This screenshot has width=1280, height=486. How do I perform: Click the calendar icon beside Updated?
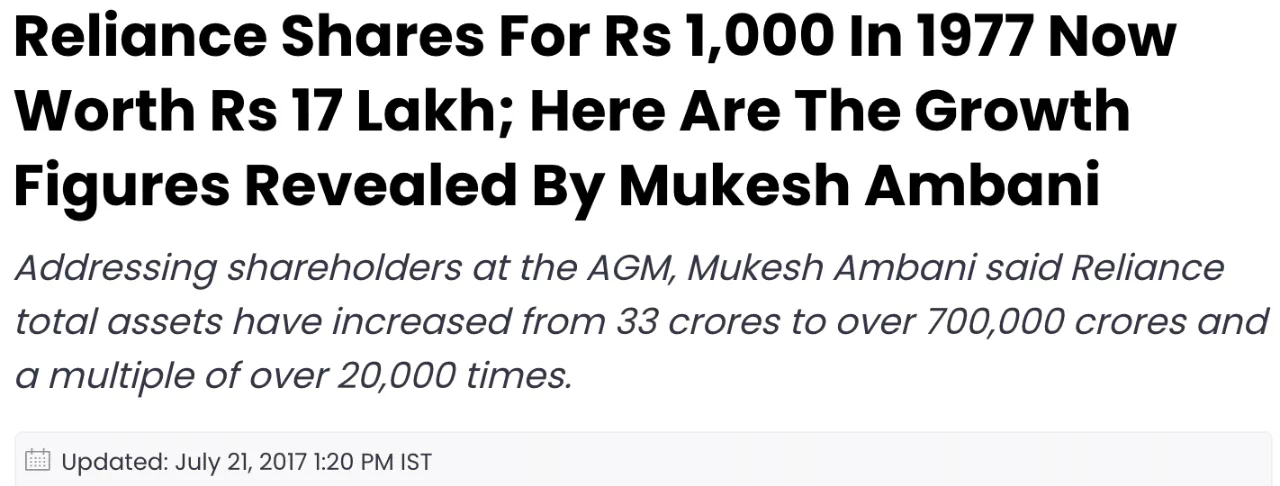[37, 460]
